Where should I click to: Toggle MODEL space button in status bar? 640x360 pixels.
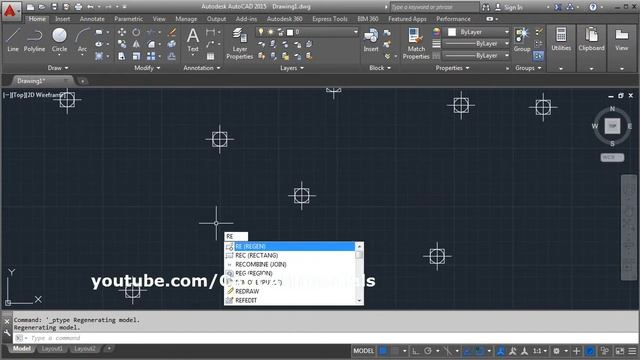tap(363, 351)
